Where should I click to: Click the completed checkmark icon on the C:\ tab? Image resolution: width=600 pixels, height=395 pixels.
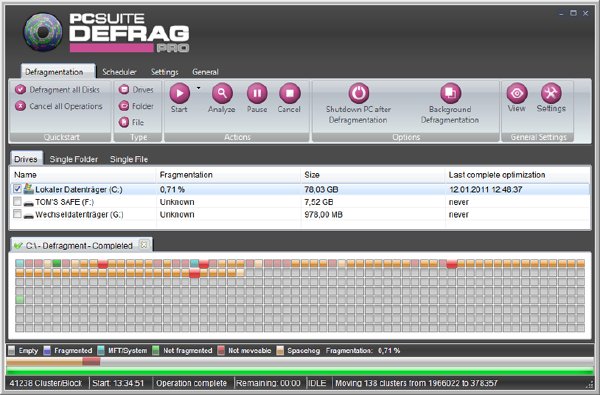(18, 245)
